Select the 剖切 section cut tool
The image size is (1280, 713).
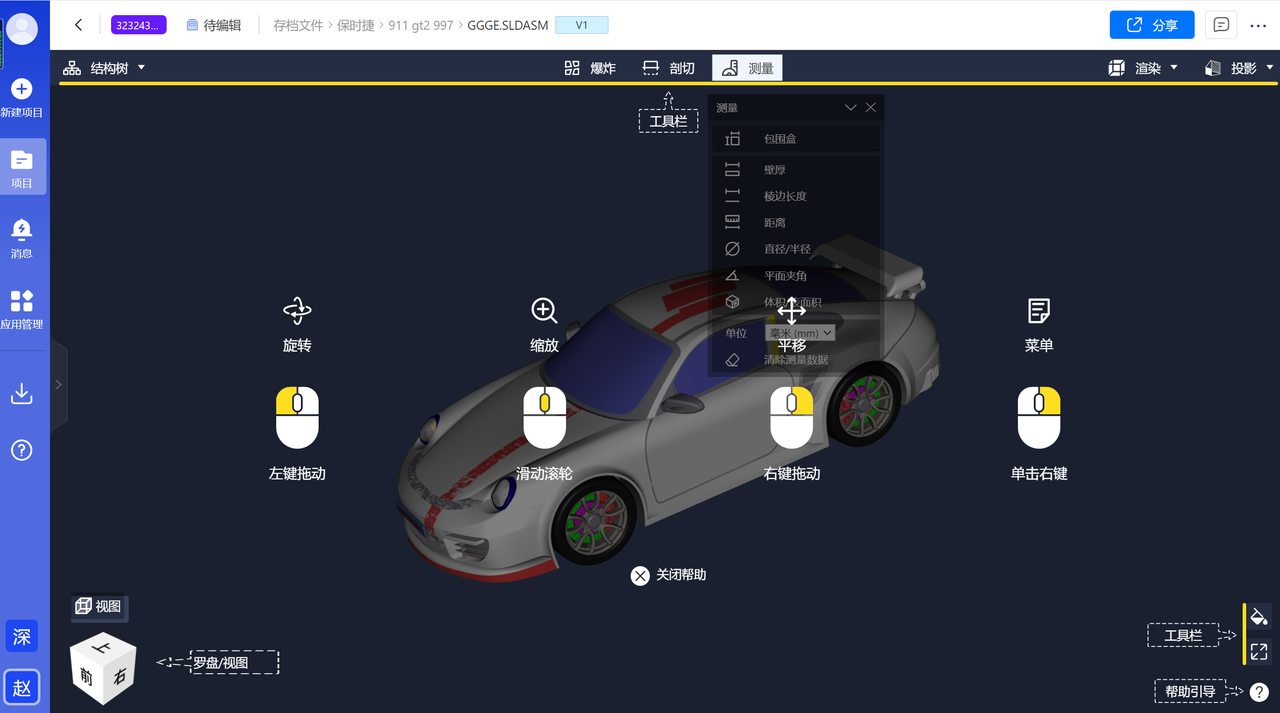pyautogui.click(x=669, y=68)
